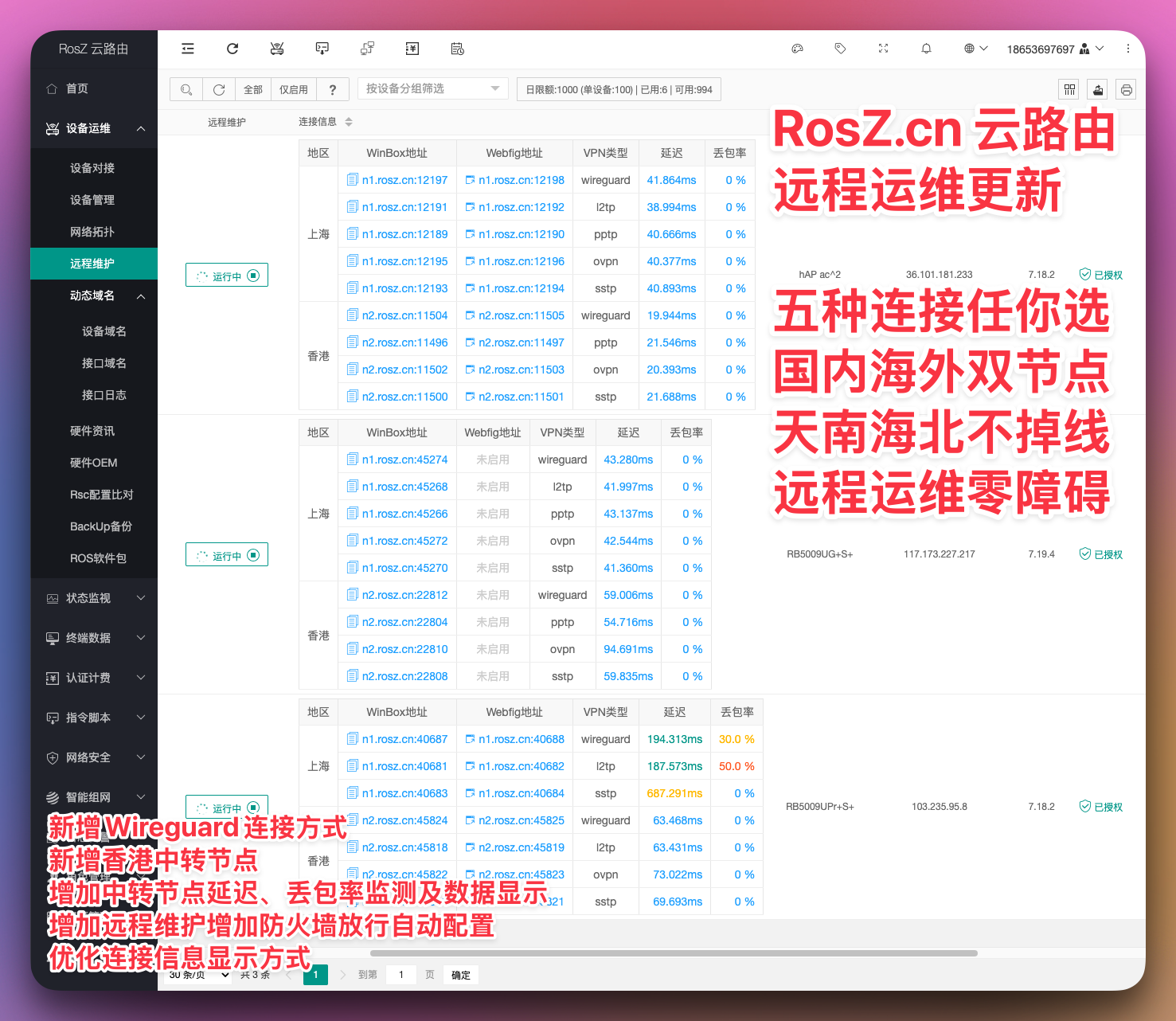Image resolution: width=1176 pixels, height=1021 pixels.
Task: Click the question mark help button
Action: click(333, 90)
